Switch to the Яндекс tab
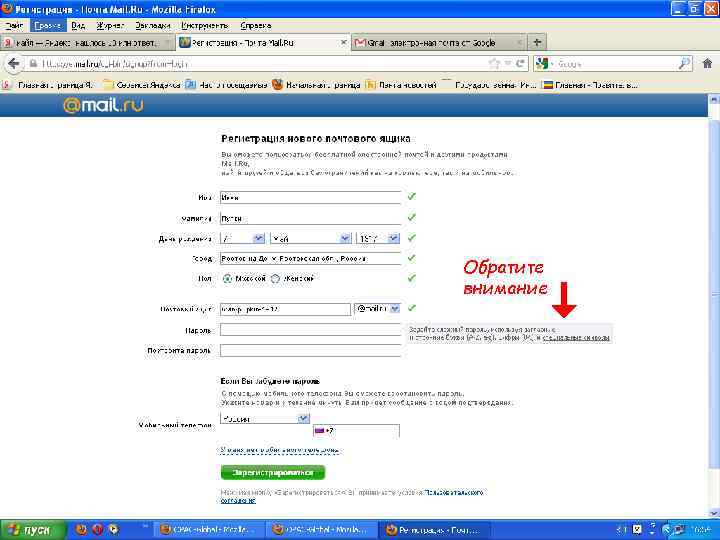The height and width of the screenshot is (540, 720). pyautogui.click(x=86, y=43)
